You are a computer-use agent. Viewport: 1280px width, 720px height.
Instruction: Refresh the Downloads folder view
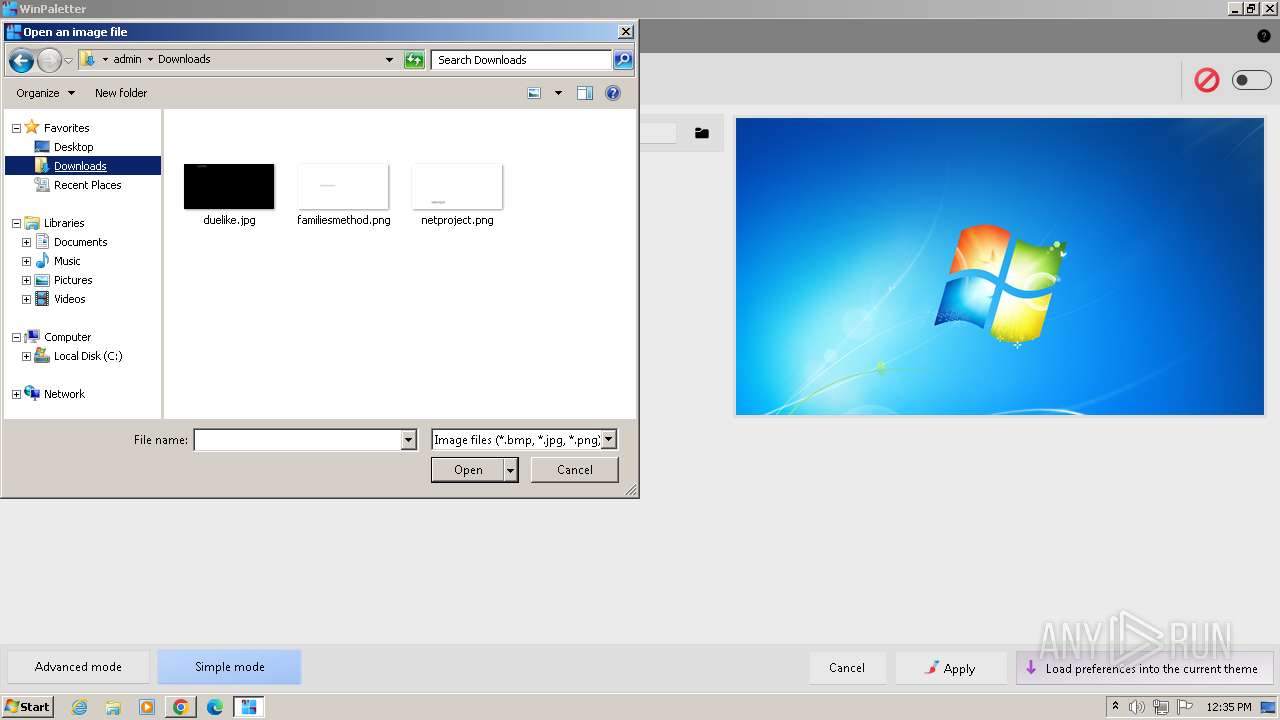pyautogui.click(x=414, y=60)
